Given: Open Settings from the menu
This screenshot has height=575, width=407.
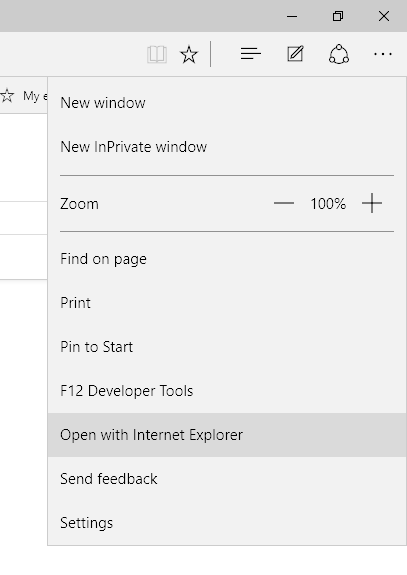Looking at the screenshot, I should tap(227, 523).
